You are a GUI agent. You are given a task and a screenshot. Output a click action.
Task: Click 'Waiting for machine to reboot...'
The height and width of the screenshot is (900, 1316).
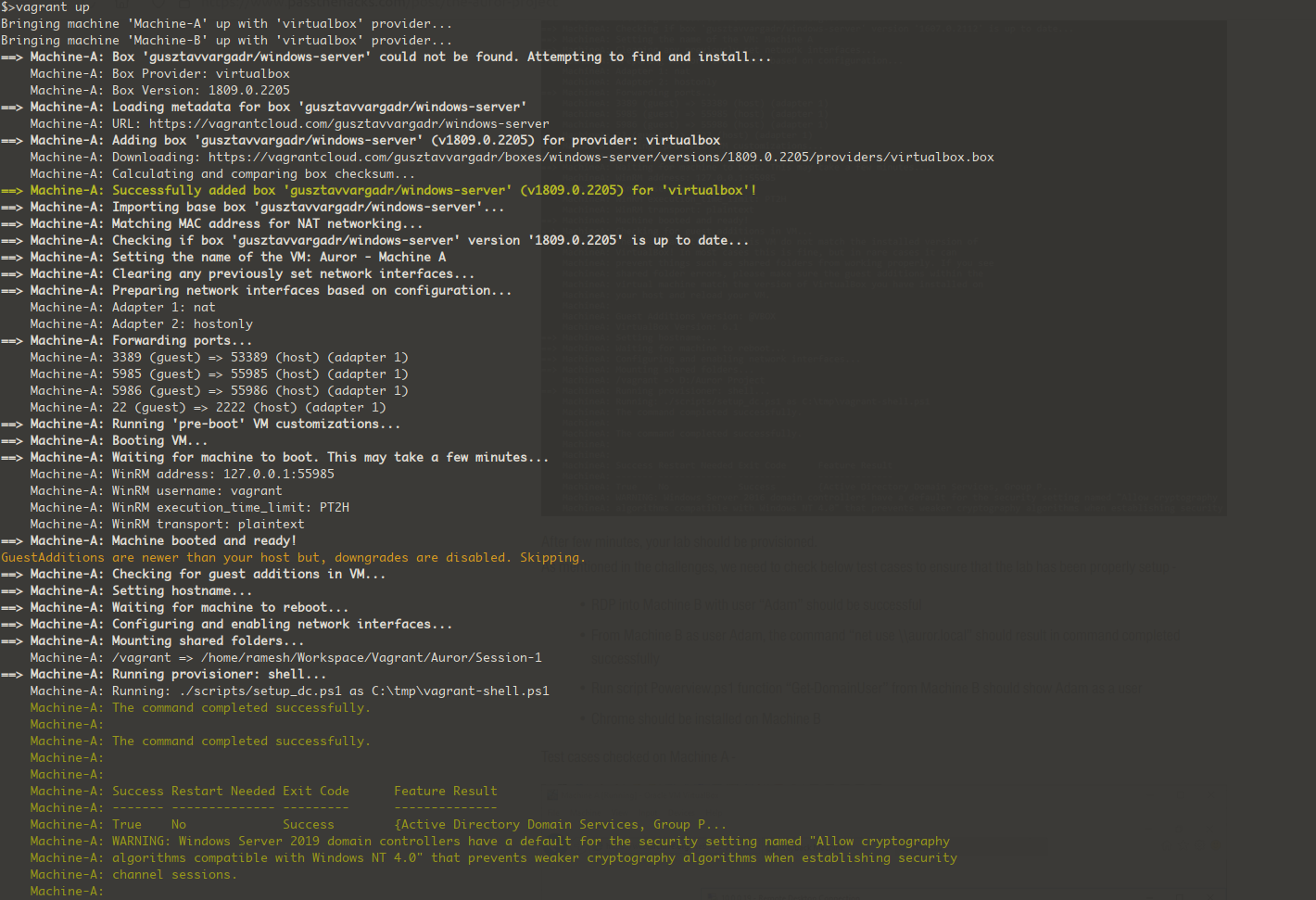pos(230,608)
